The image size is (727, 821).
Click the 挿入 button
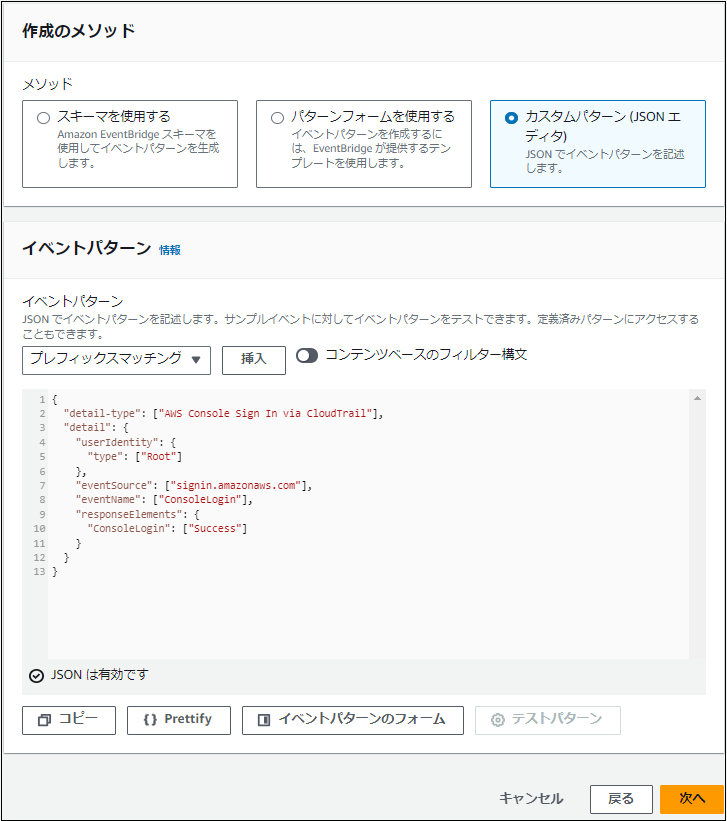[x=254, y=360]
